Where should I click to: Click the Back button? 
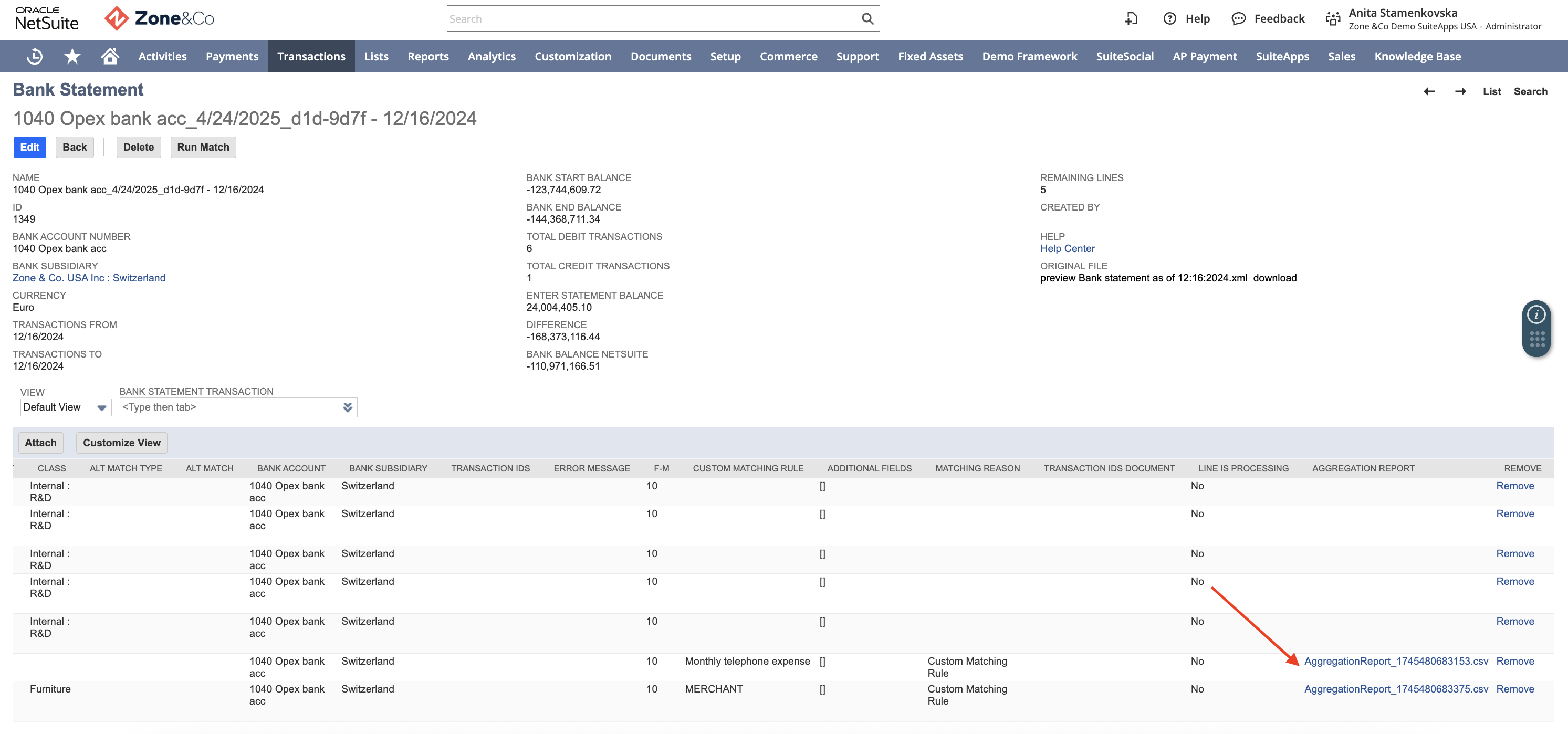click(x=75, y=148)
